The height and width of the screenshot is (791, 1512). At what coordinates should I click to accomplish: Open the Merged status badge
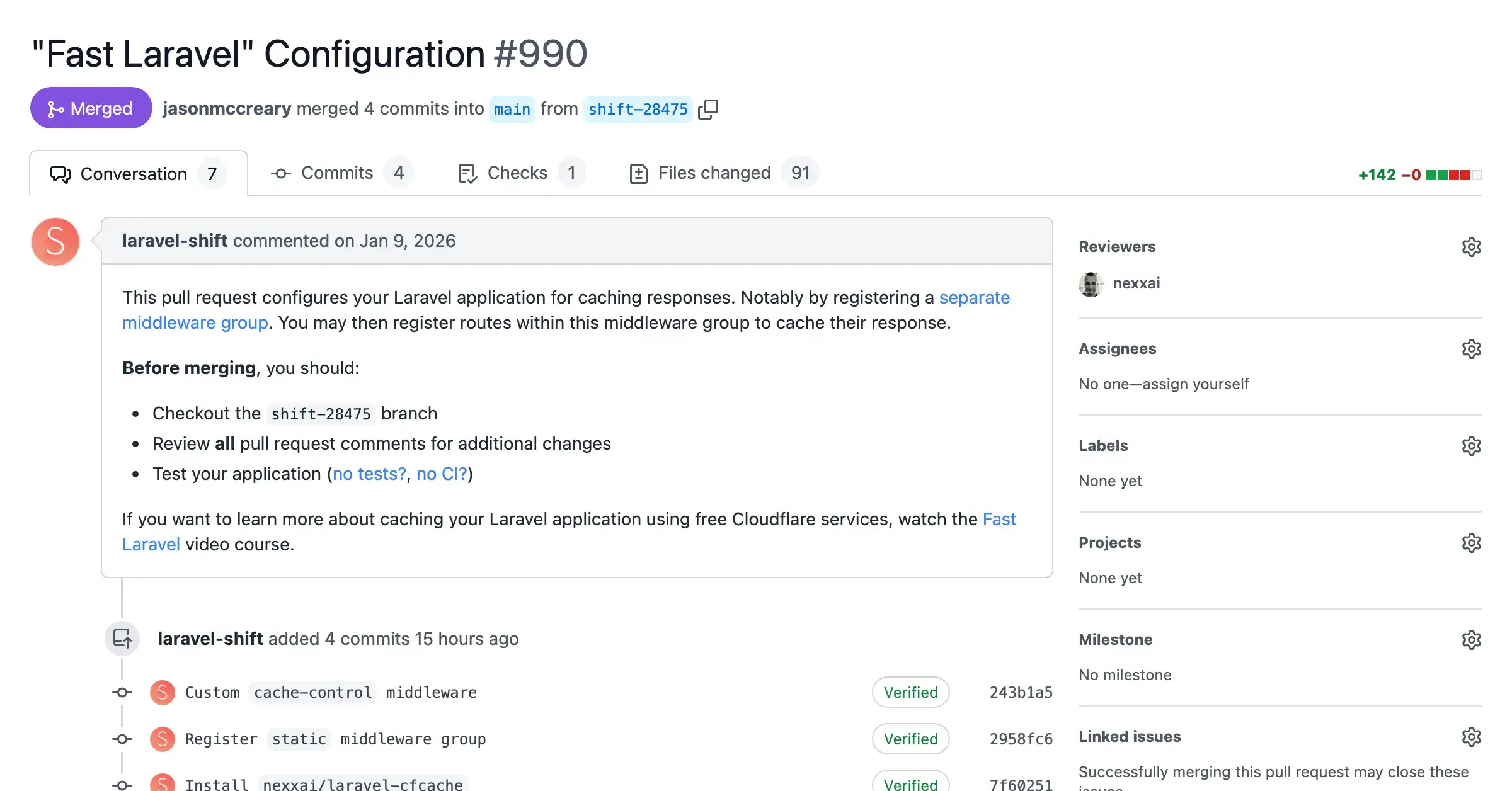pyautogui.click(x=91, y=108)
